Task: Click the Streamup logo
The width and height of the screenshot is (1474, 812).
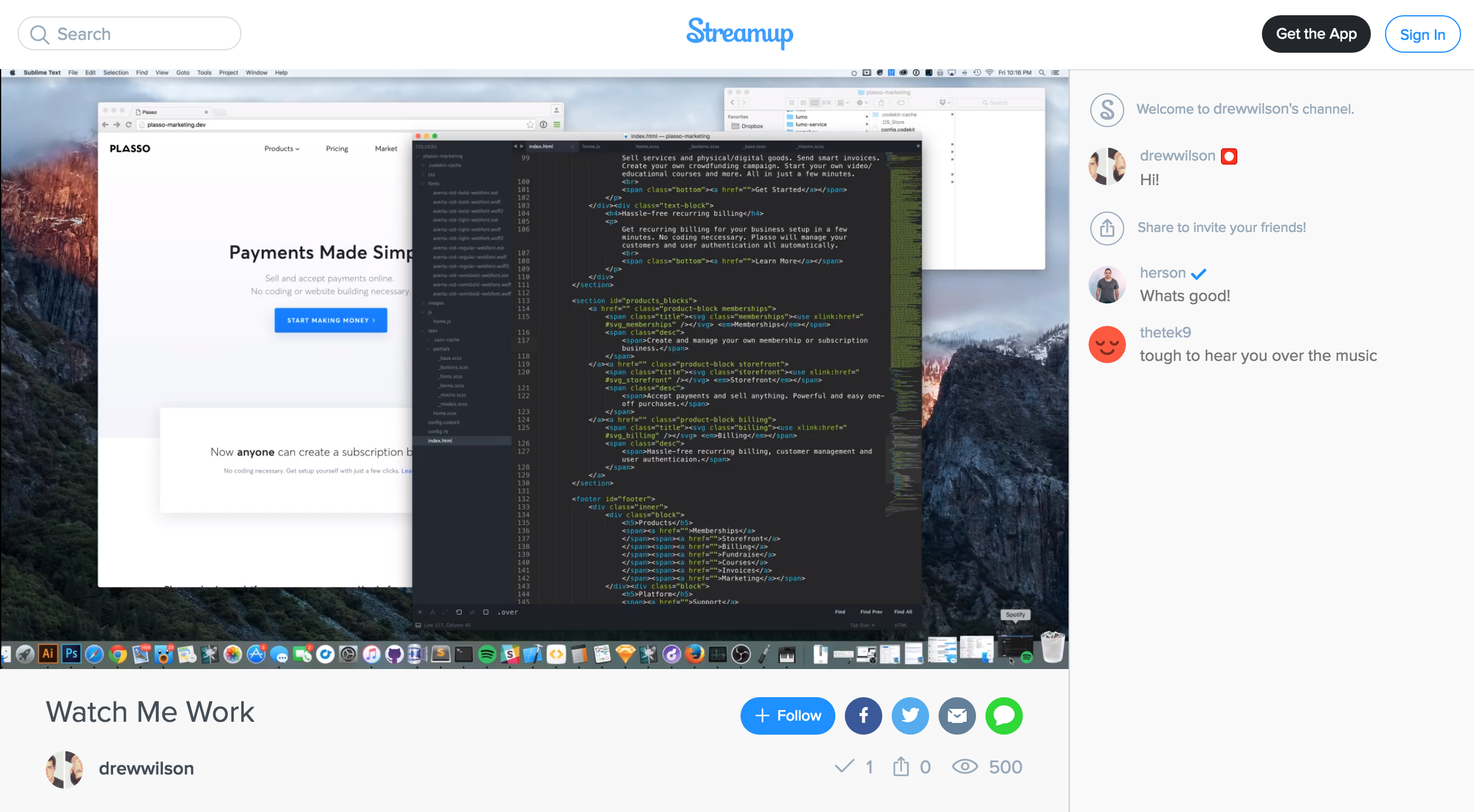Action: pyautogui.click(x=739, y=33)
